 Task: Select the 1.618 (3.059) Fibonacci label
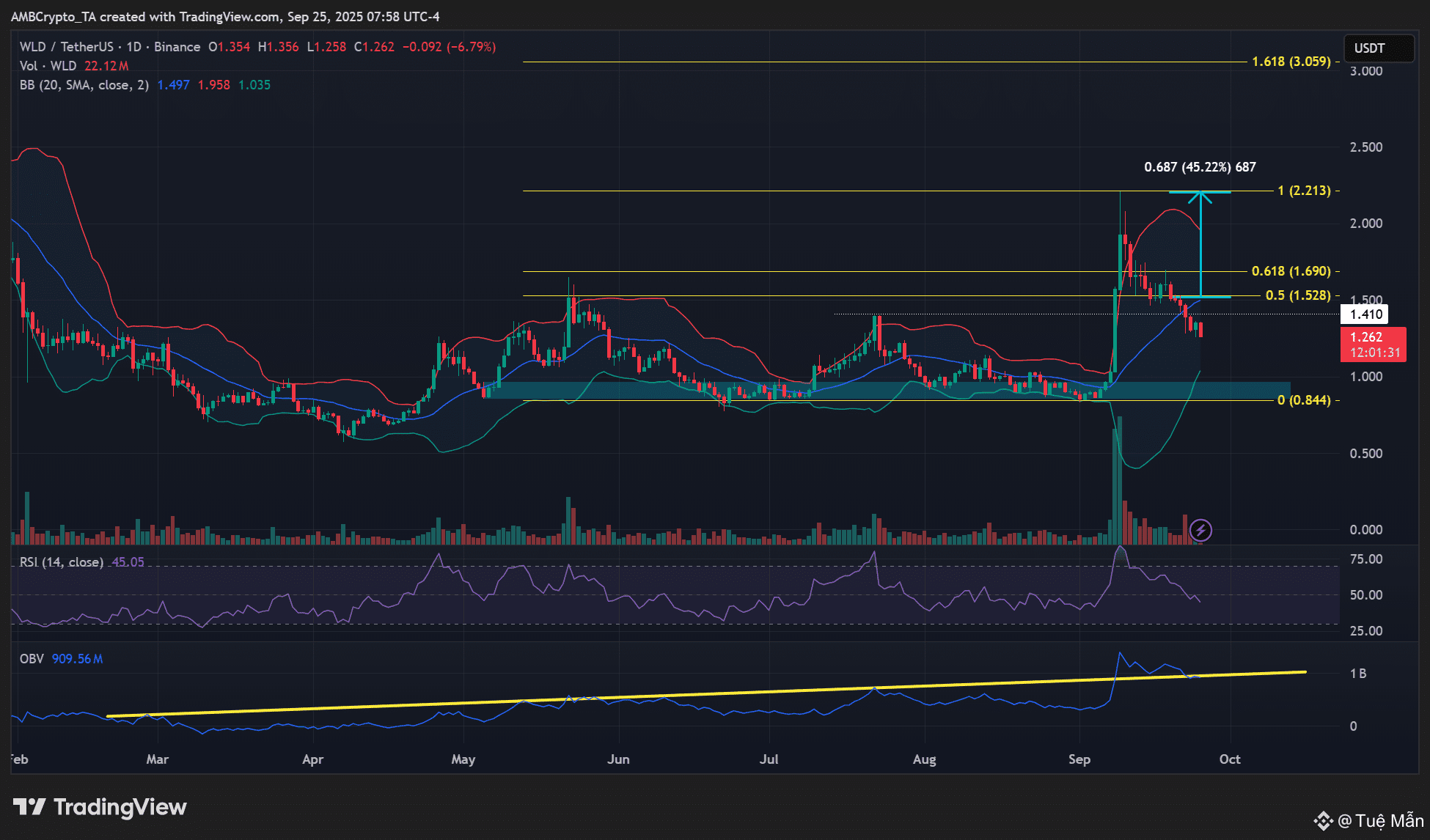[1291, 62]
